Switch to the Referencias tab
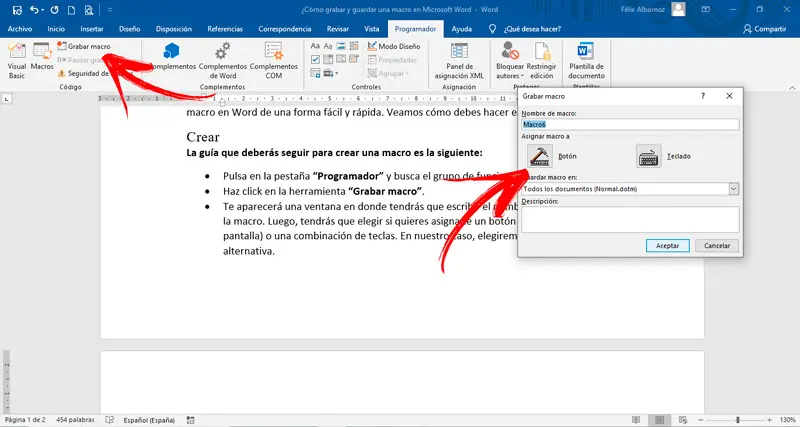 click(225, 29)
